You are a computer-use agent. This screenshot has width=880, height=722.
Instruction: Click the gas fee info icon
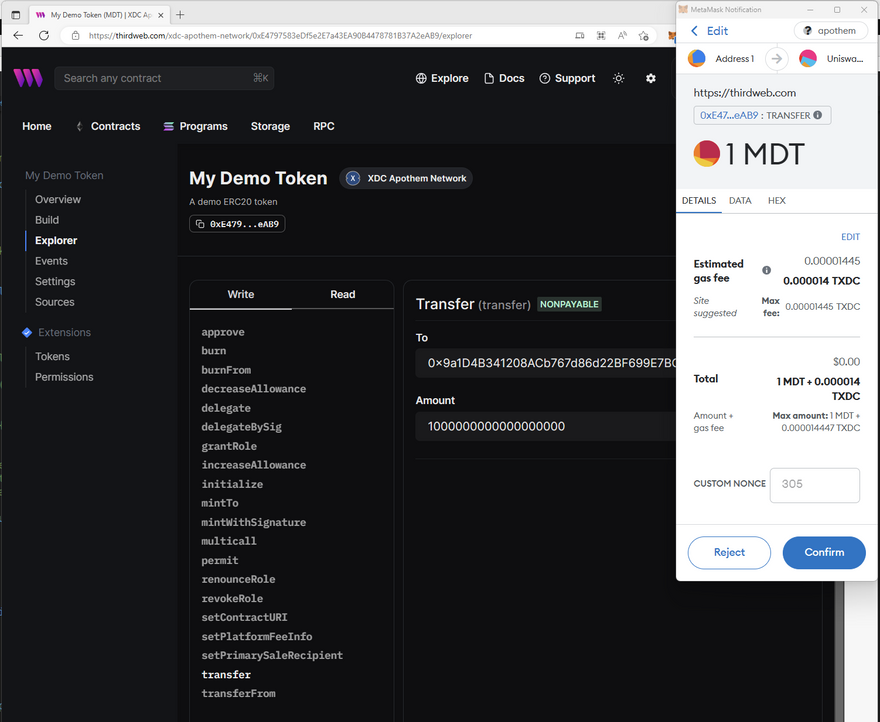(x=766, y=270)
